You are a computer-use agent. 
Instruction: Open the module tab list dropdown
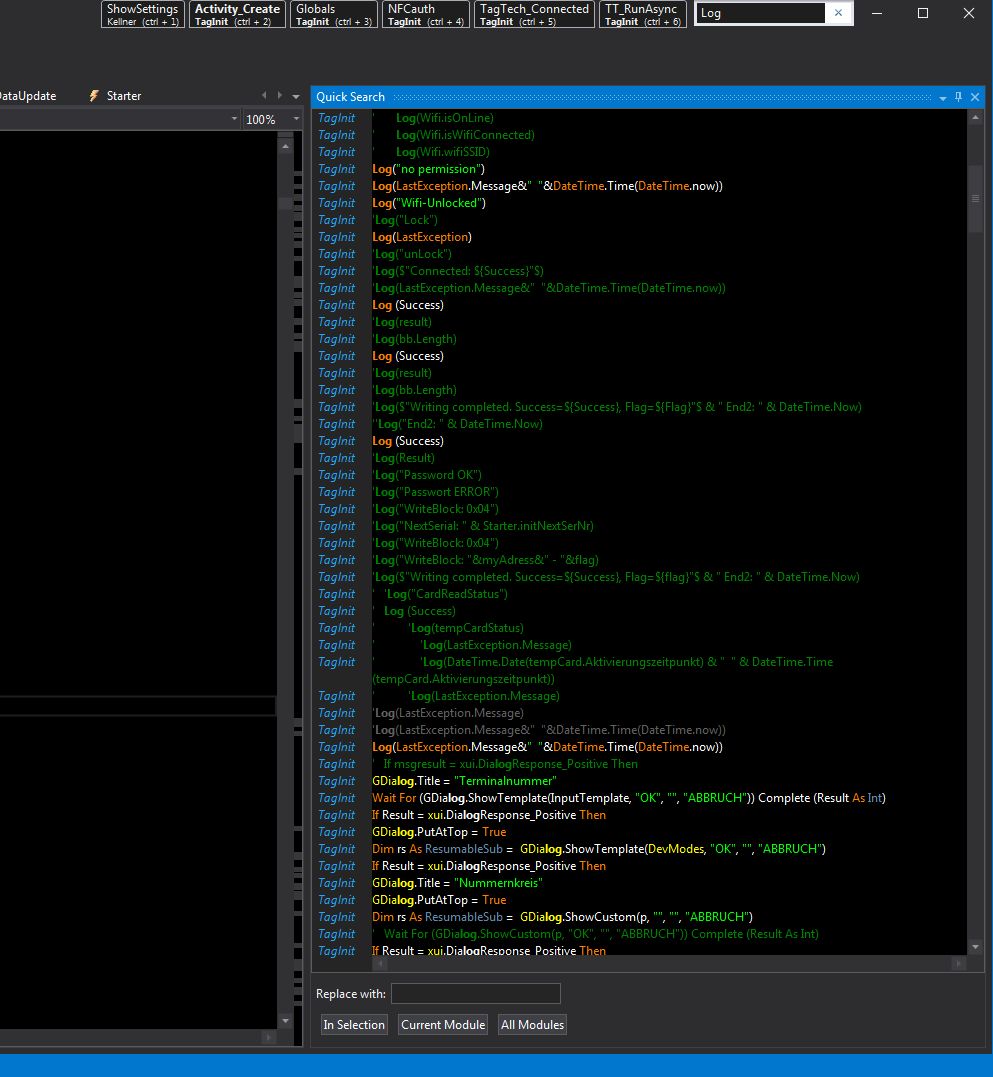(x=295, y=96)
